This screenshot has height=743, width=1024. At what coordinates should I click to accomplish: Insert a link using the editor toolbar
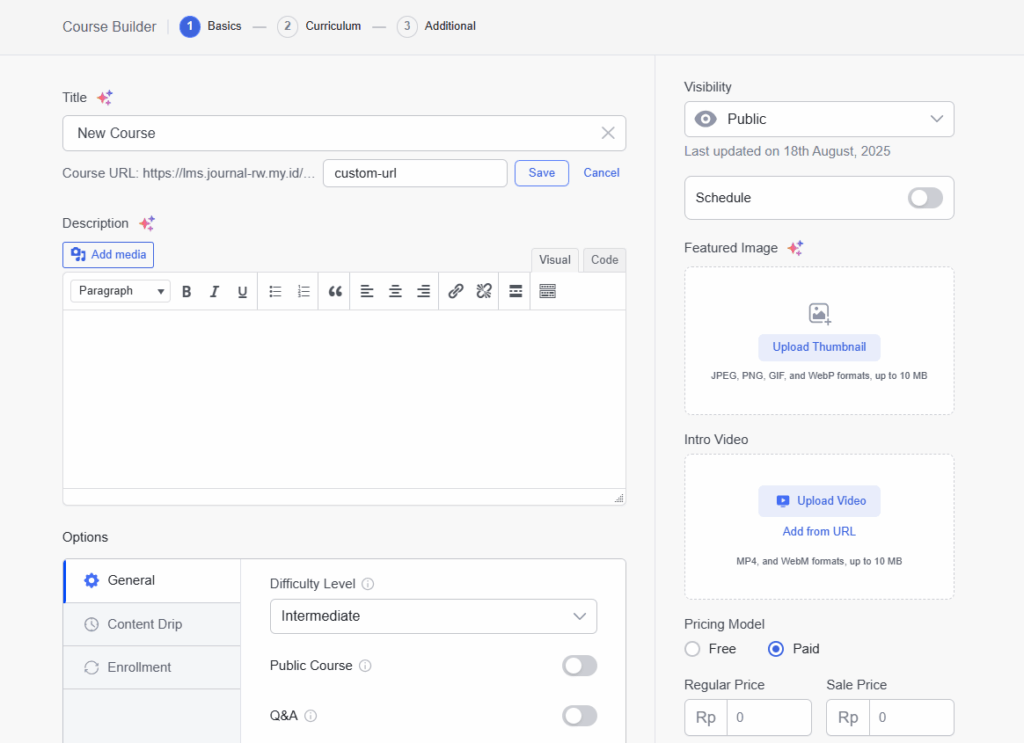pos(455,291)
